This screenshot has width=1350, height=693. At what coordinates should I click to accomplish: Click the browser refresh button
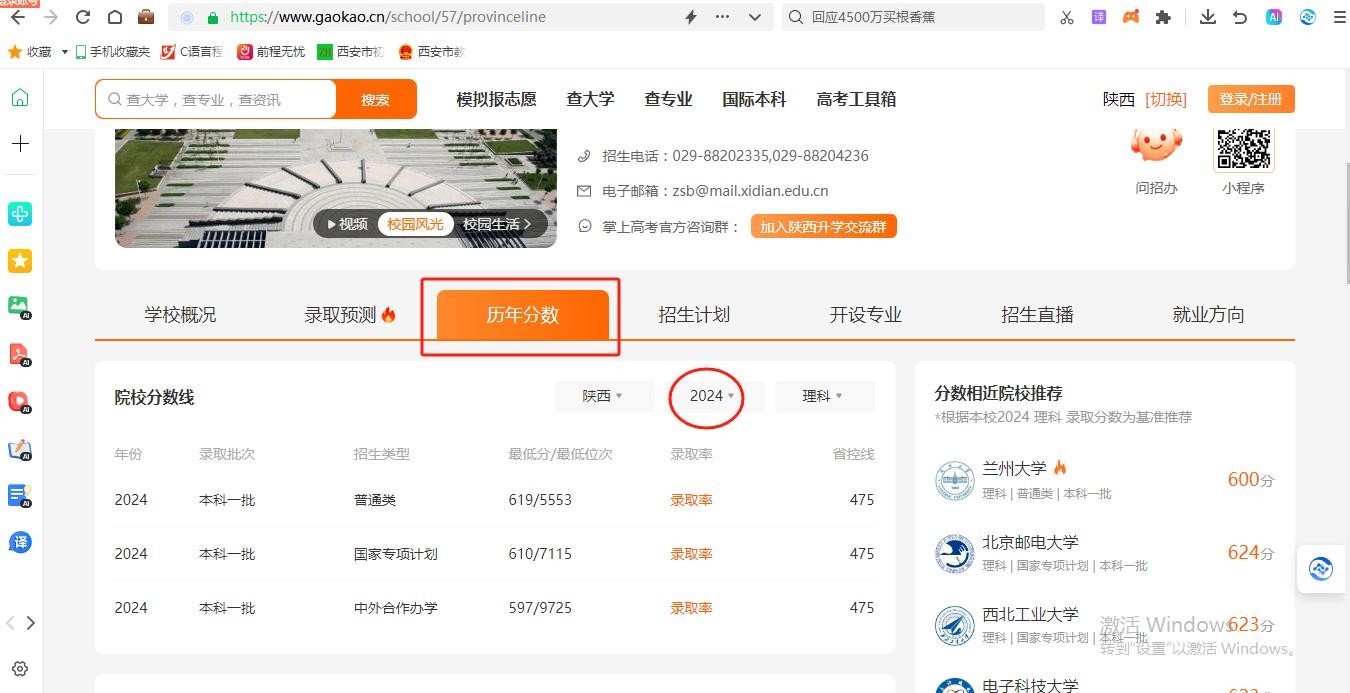point(83,17)
